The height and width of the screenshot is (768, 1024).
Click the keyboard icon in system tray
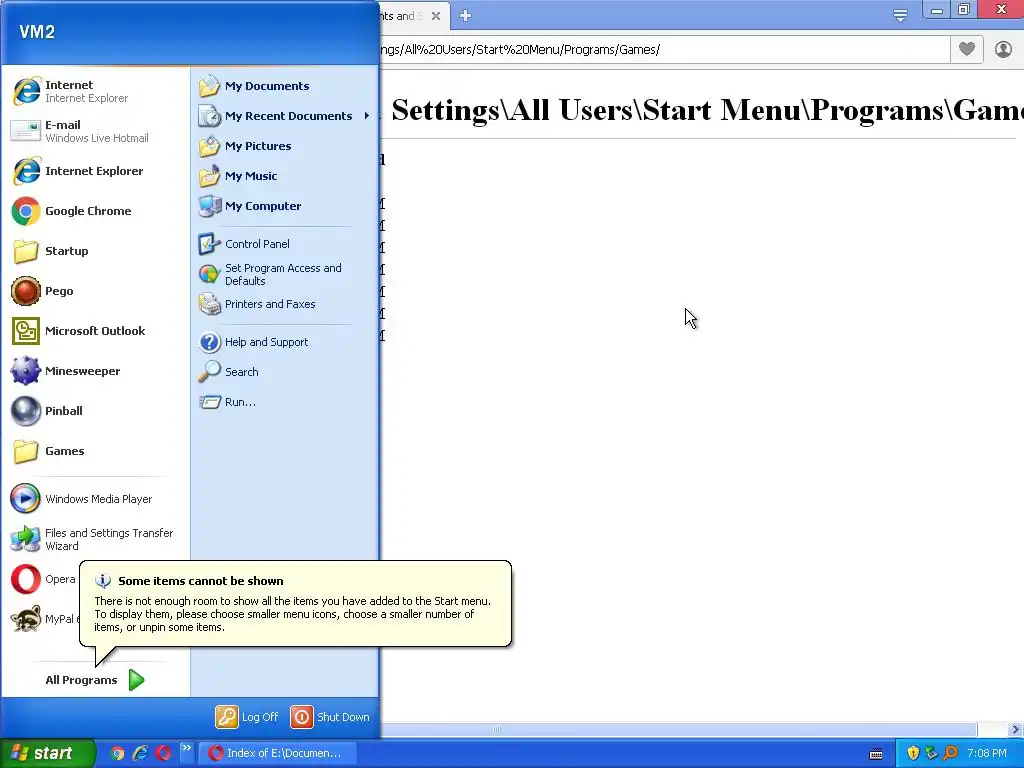point(876,754)
